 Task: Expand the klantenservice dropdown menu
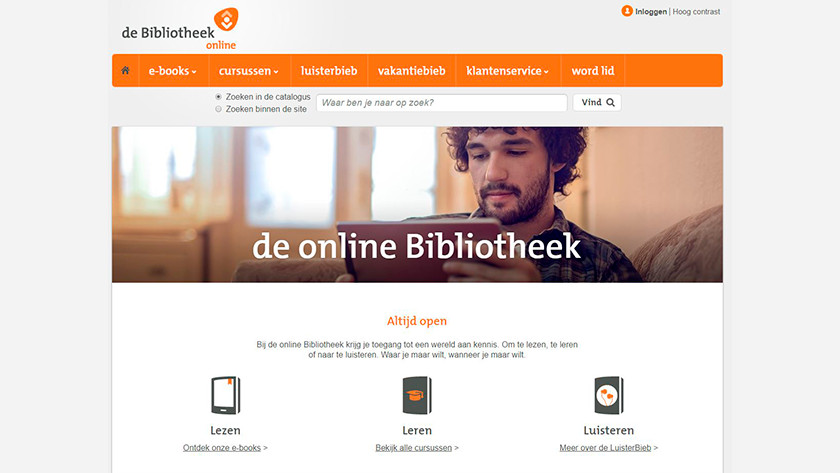pos(508,71)
